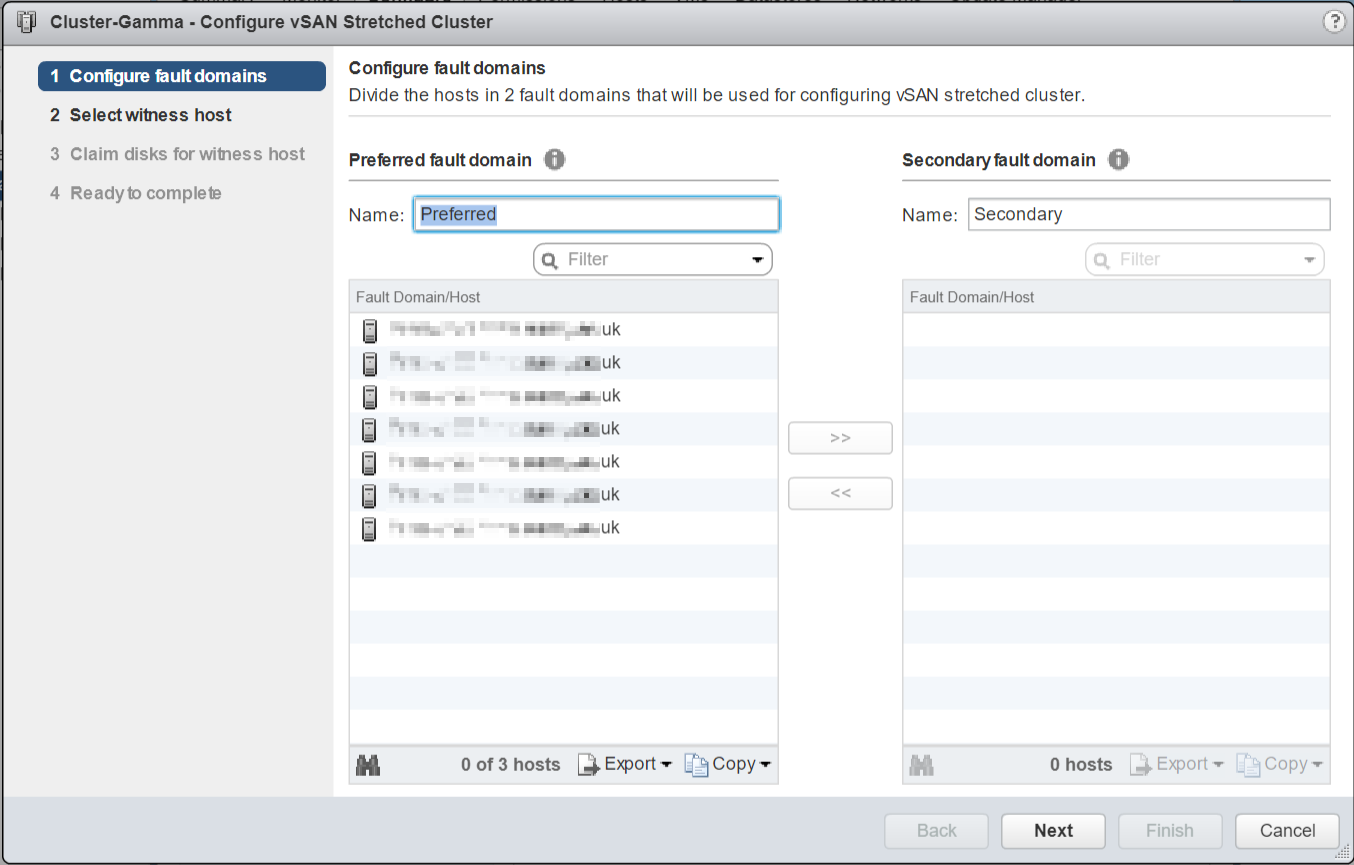
Task: Click the binoculars Find icon under Preferred list
Action: tap(368, 765)
